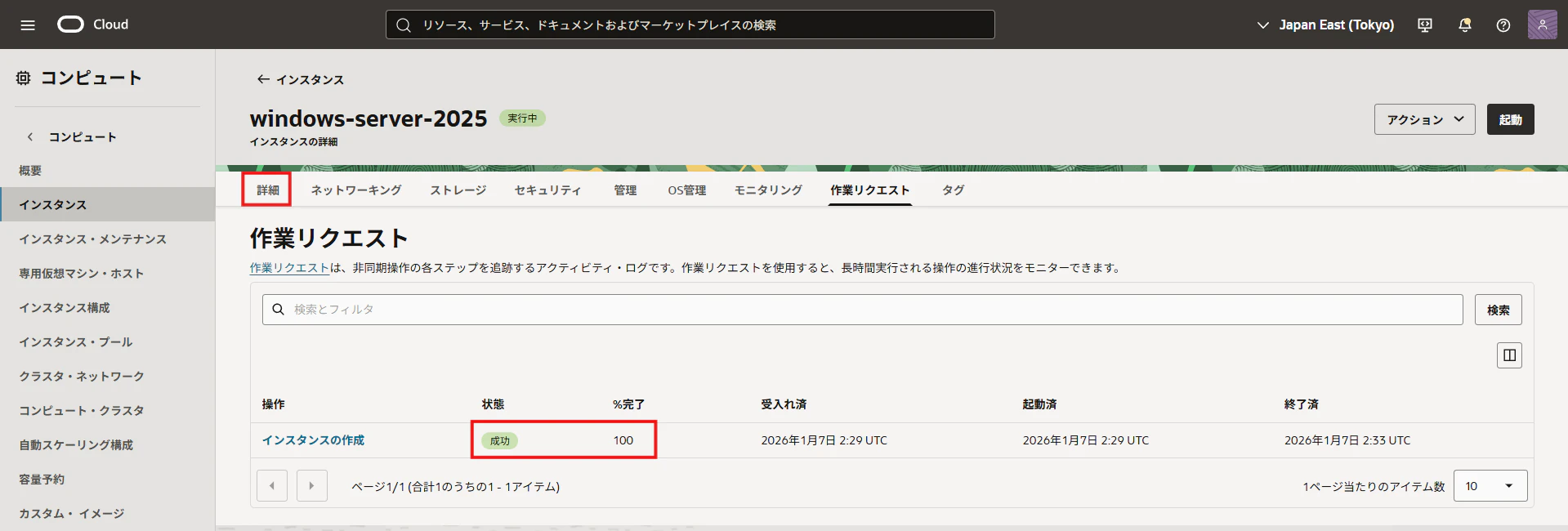Open the notifications bell
This screenshot has width=1568, height=531.
[1465, 25]
